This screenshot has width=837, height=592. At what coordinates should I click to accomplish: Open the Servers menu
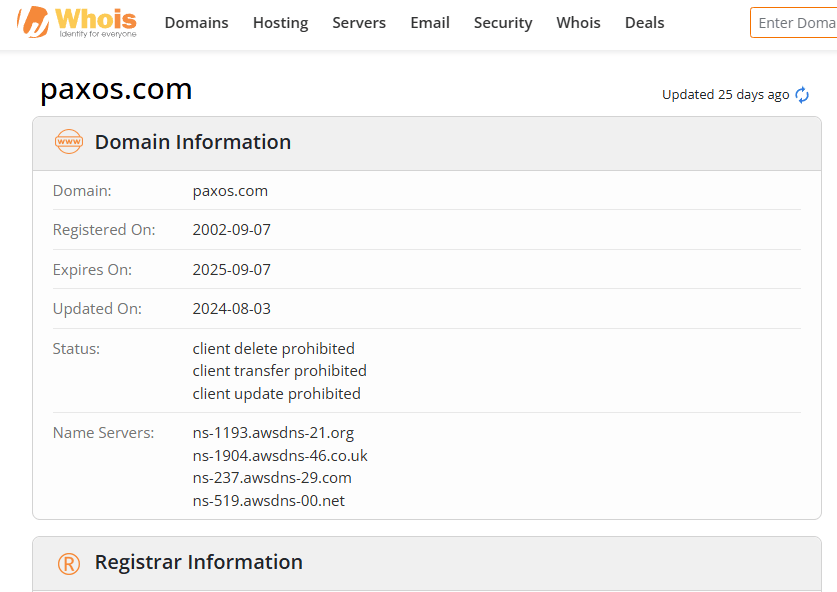[x=359, y=22]
